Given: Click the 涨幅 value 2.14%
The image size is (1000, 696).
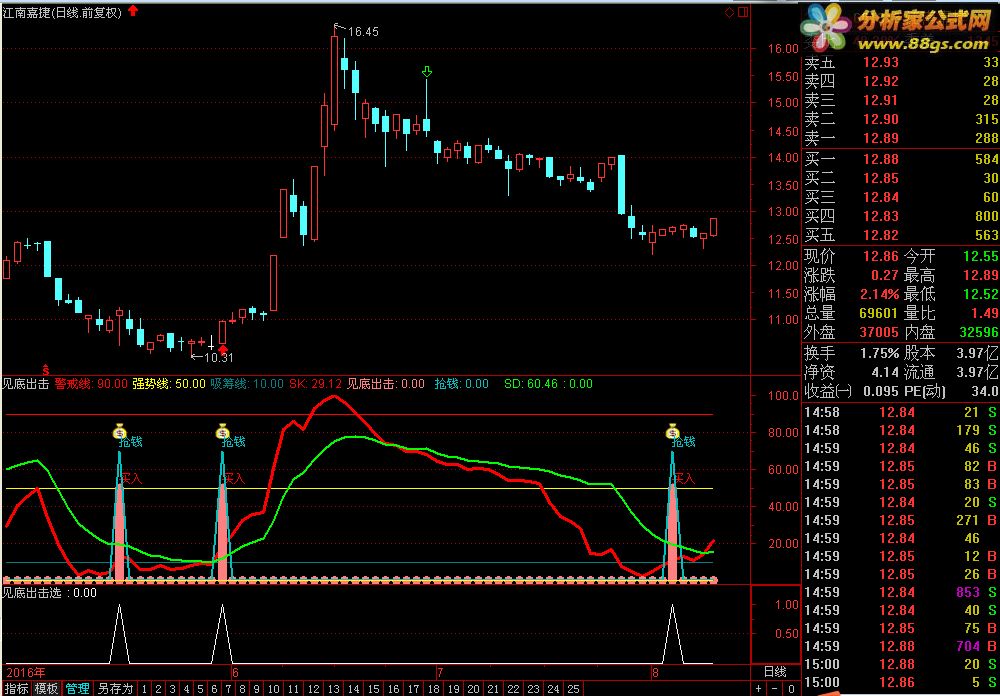Looking at the screenshot, I should (x=878, y=294).
